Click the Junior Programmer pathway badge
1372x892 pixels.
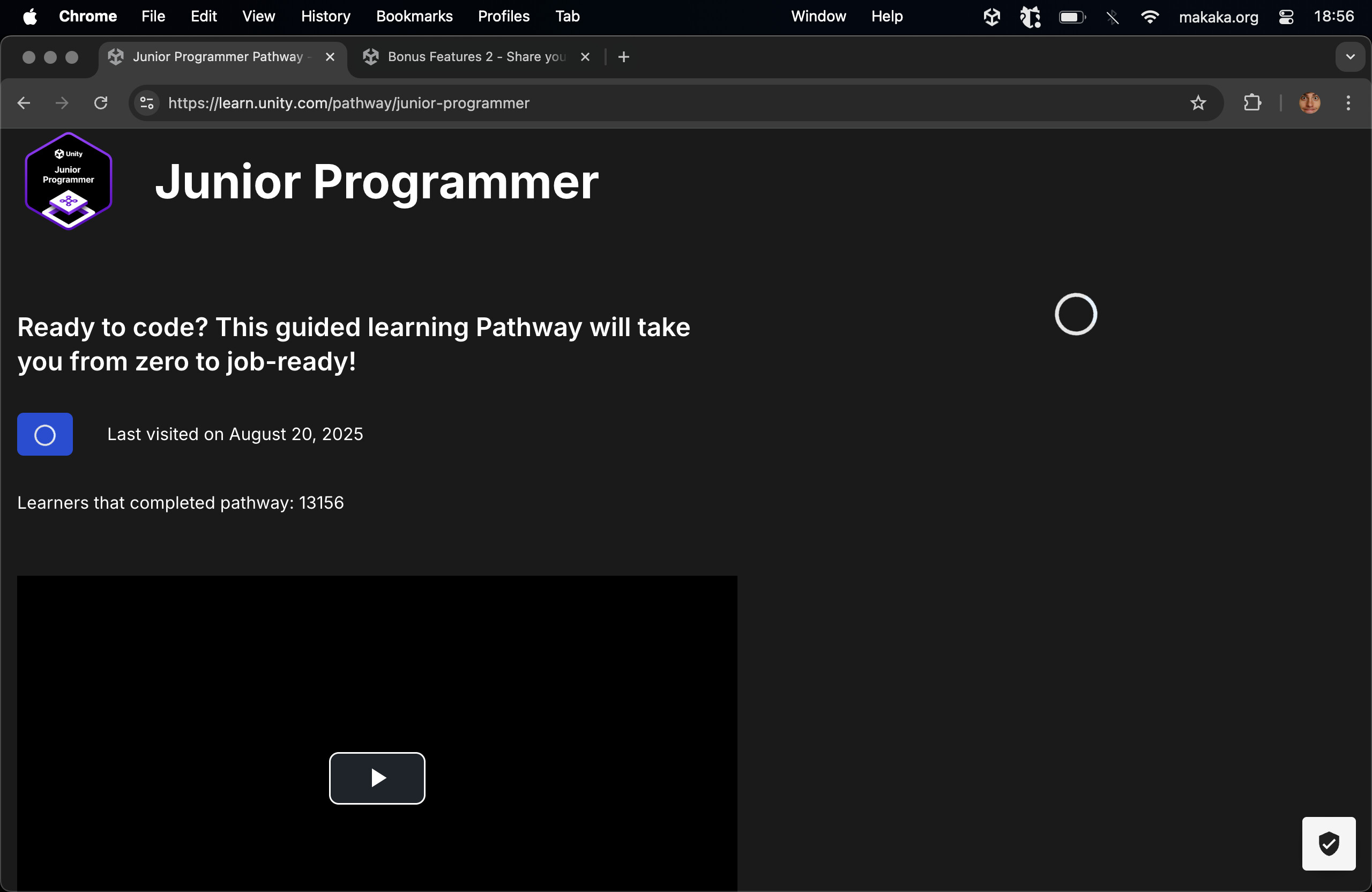[x=68, y=181]
